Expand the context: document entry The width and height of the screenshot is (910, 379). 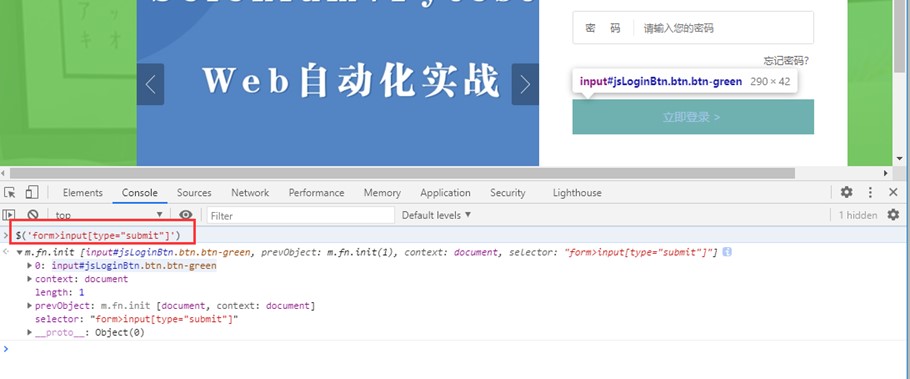(x=30, y=279)
